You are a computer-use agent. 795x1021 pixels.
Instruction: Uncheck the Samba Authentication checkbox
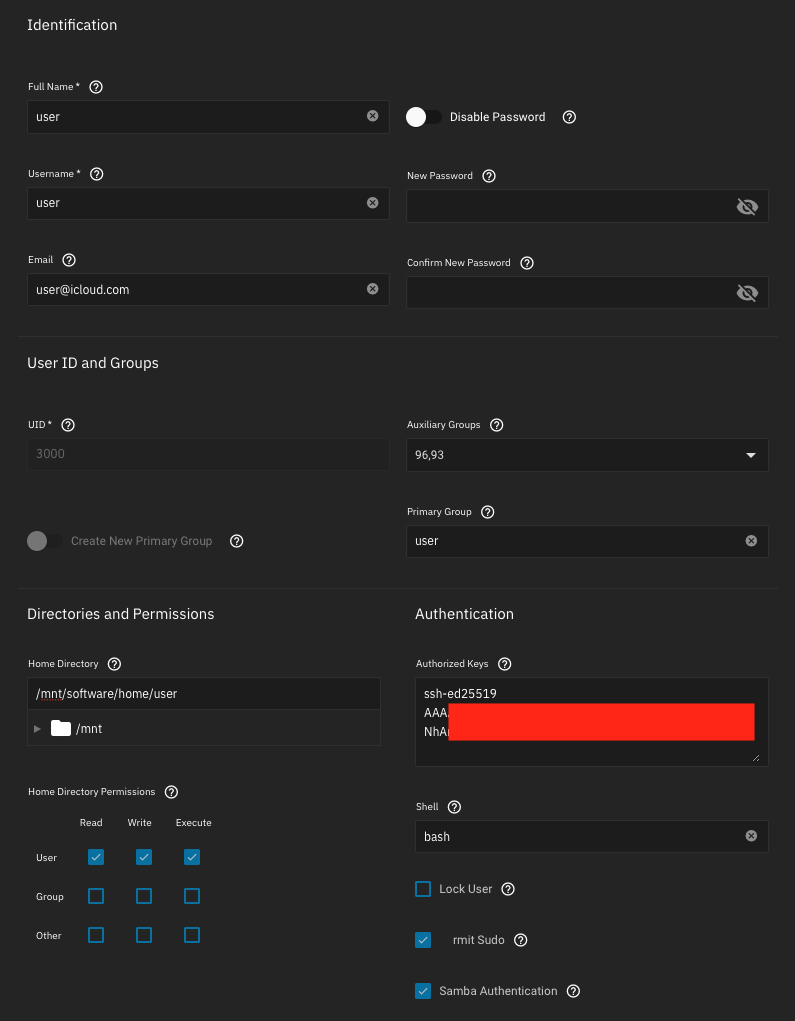click(x=423, y=991)
